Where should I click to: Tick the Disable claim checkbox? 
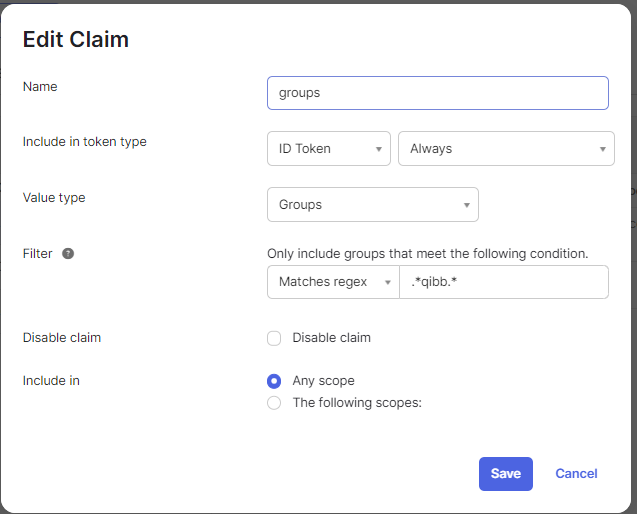click(274, 338)
